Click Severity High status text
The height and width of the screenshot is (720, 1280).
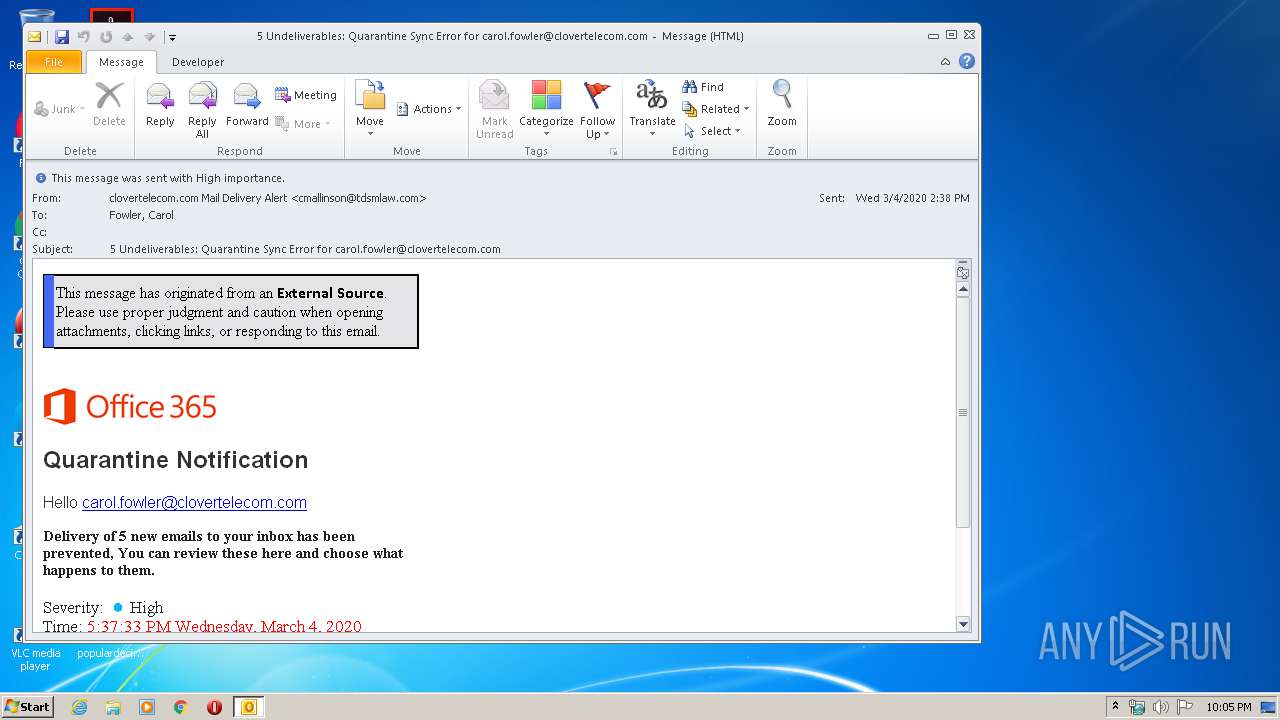tap(146, 608)
